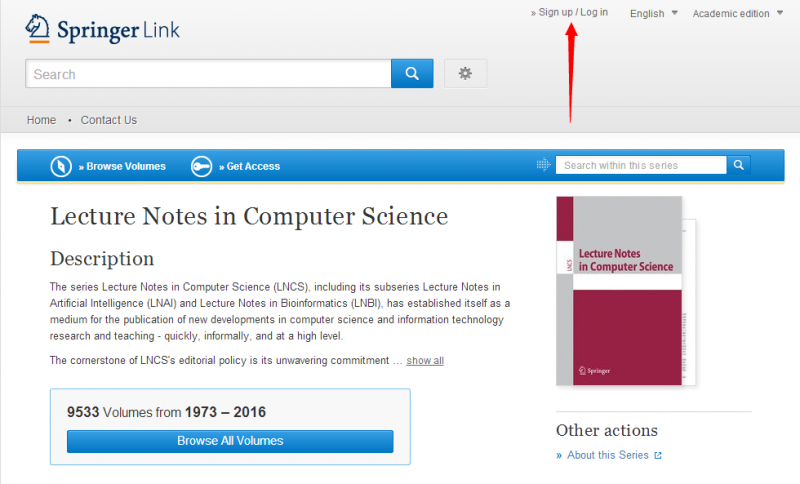Image resolution: width=800 pixels, height=484 pixels.
Task: Click the external link icon after About this Series
Action: (x=658, y=456)
